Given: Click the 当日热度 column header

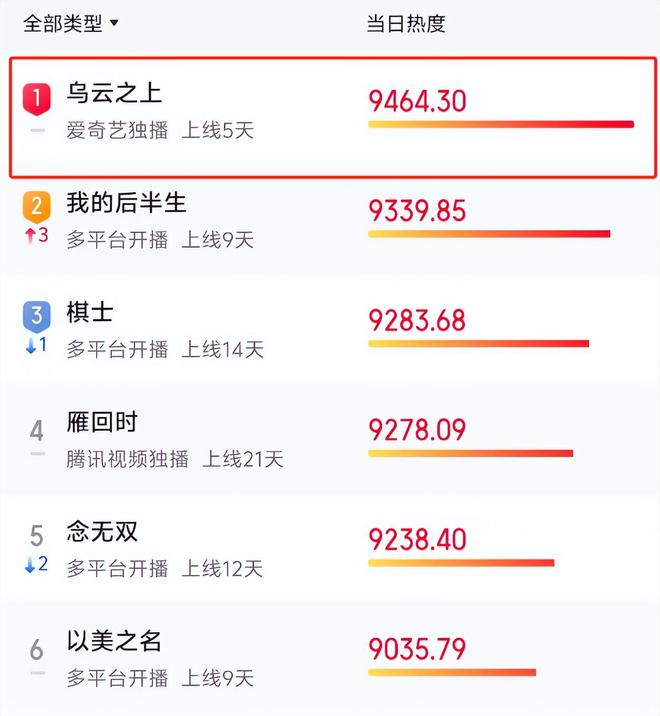Looking at the screenshot, I should coord(406,23).
